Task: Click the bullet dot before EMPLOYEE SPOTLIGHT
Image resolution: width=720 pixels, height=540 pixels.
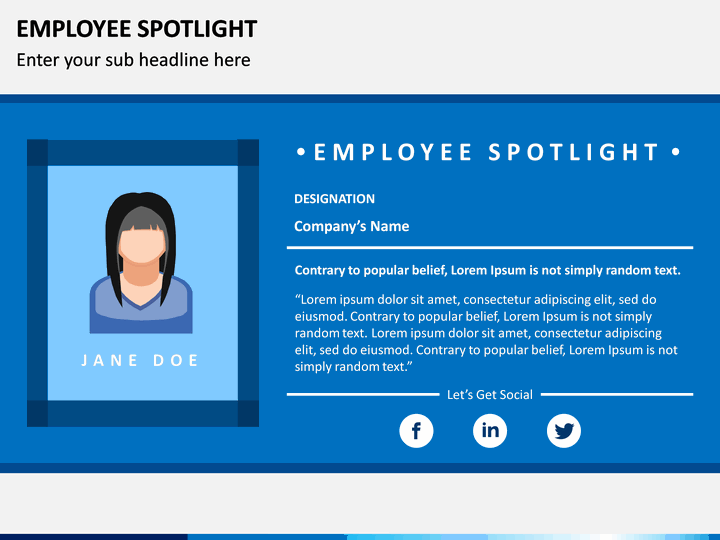Action: coord(301,152)
